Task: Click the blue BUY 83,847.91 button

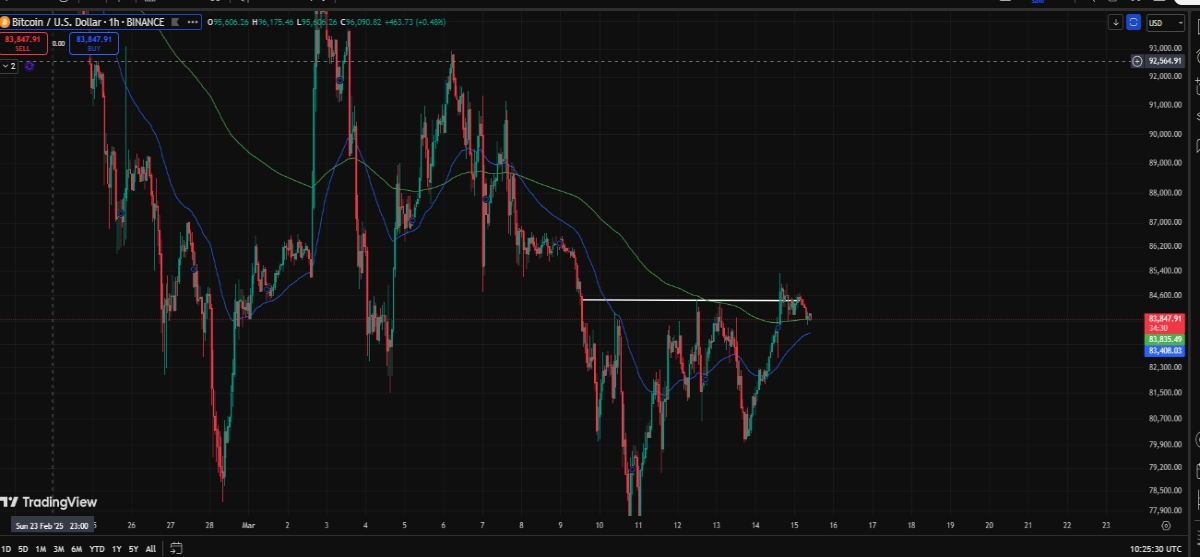Action: pos(94,43)
